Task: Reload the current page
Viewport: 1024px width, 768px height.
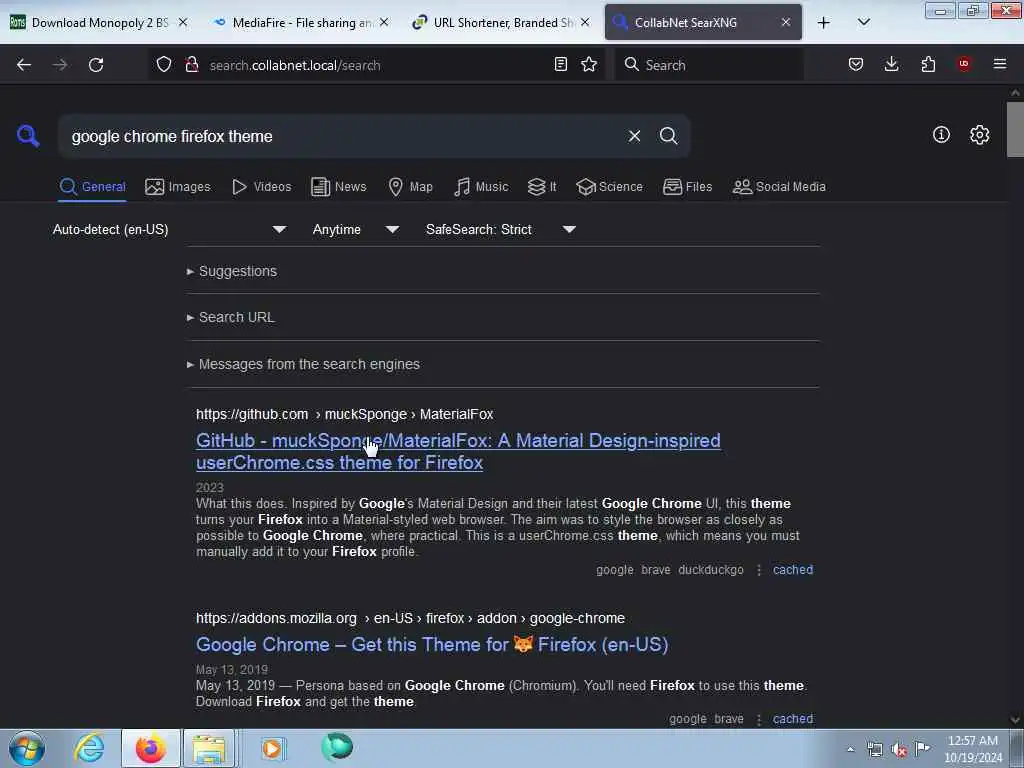Action: (96, 65)
